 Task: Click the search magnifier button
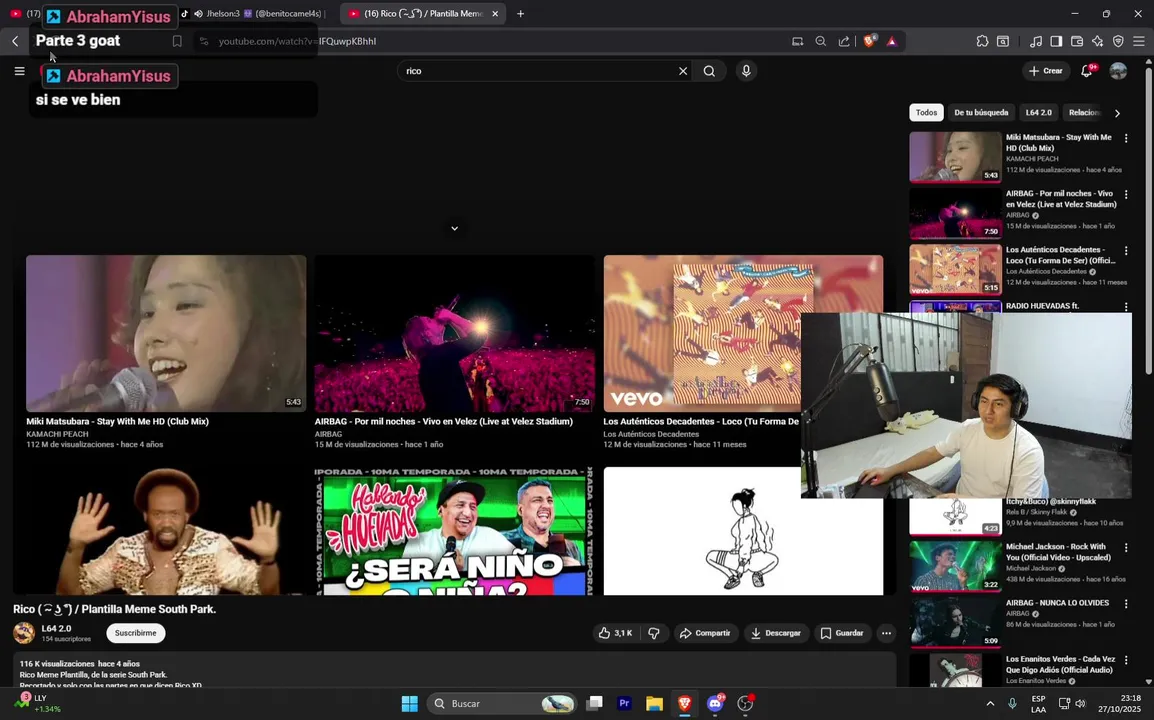(x=709, y=71)
